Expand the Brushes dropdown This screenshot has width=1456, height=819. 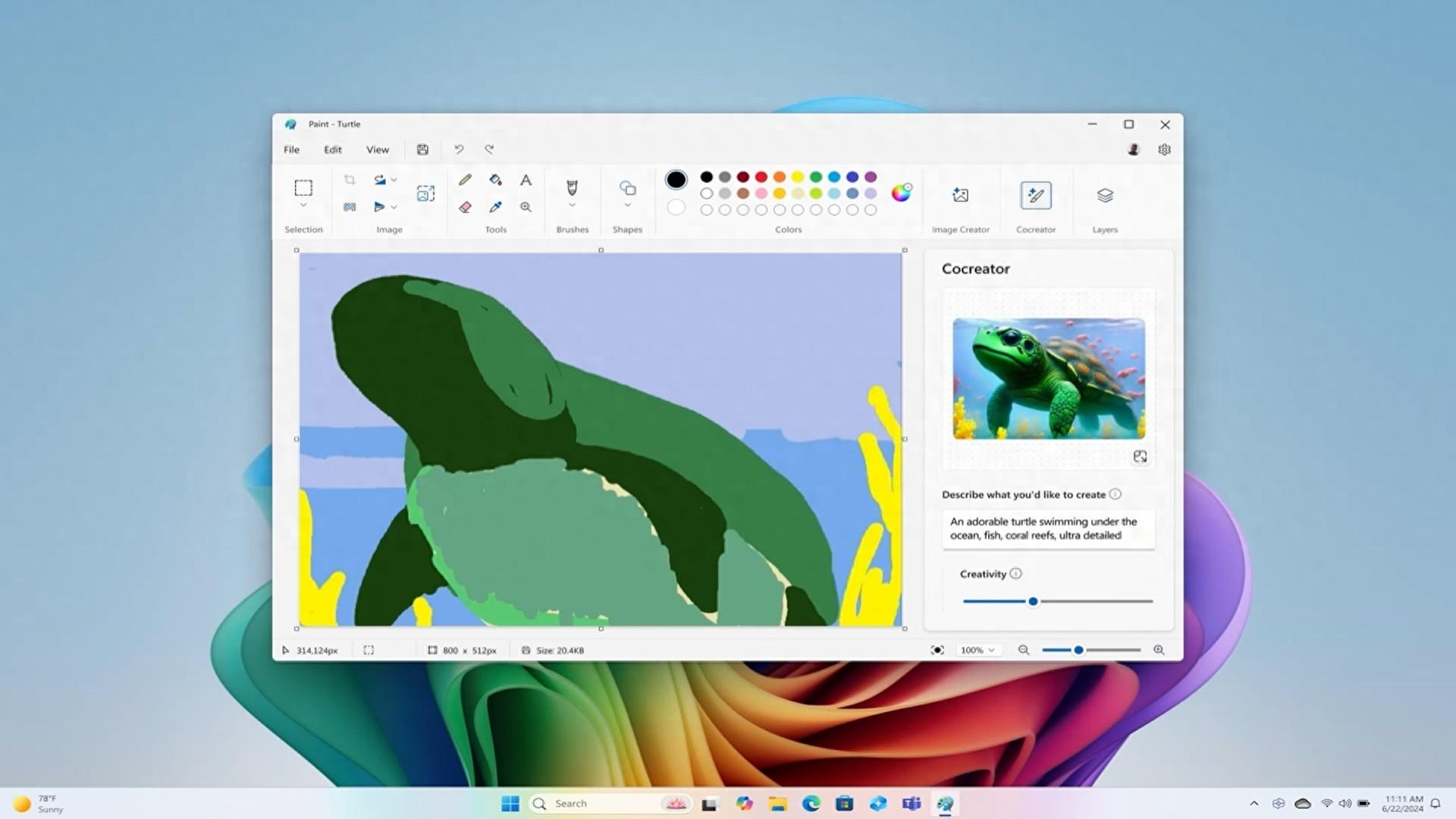pyautogui.click(x=572, y=205)
